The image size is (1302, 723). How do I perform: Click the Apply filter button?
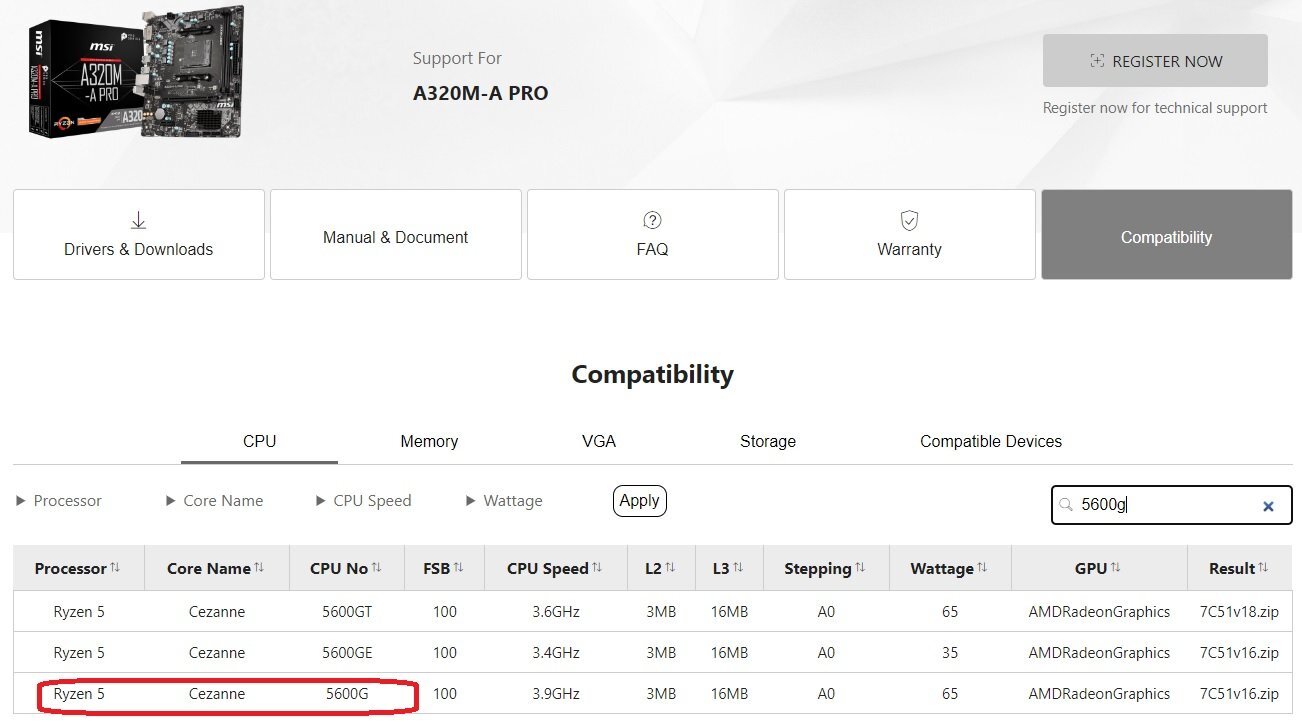tap(640, 501)
